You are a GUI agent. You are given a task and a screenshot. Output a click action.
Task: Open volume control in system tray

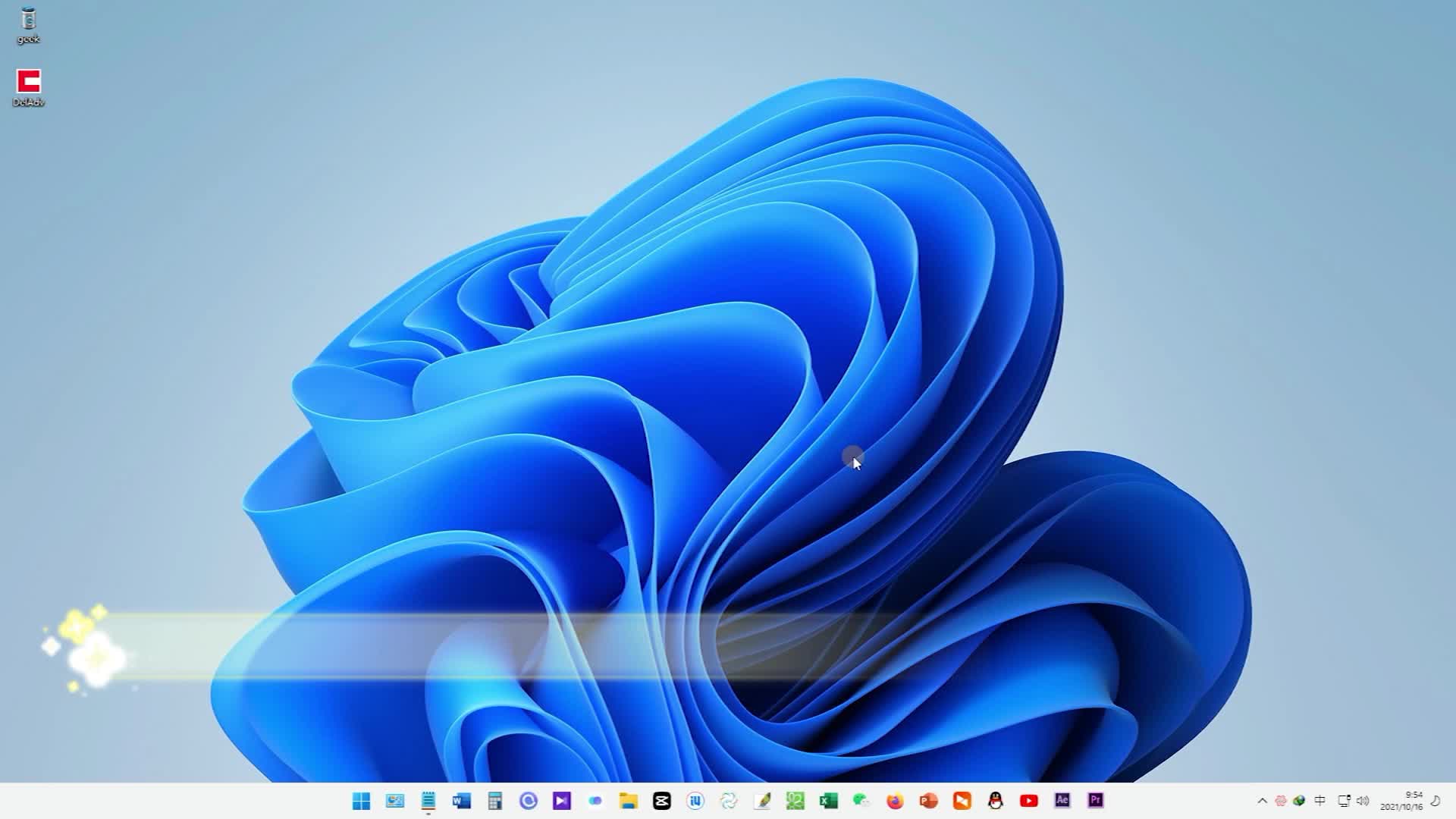[x=1363, y=801]
